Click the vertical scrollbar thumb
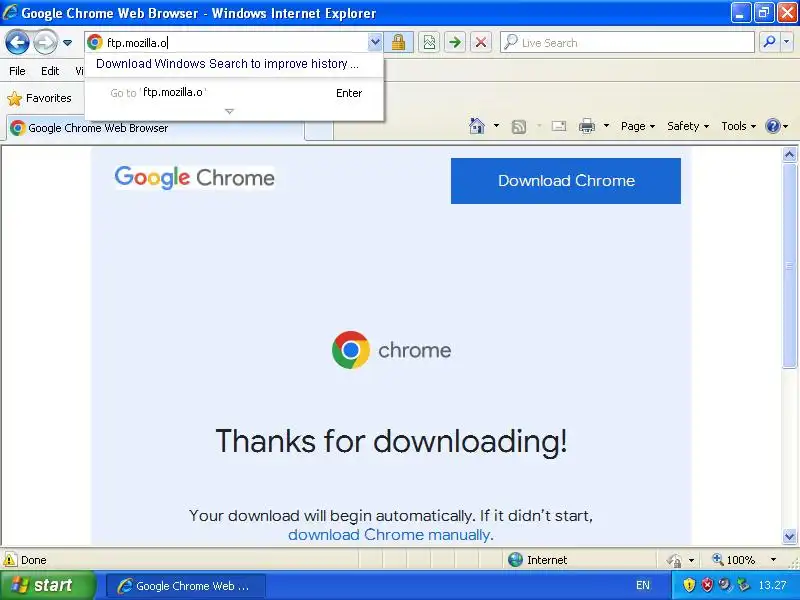 point(789,265)
